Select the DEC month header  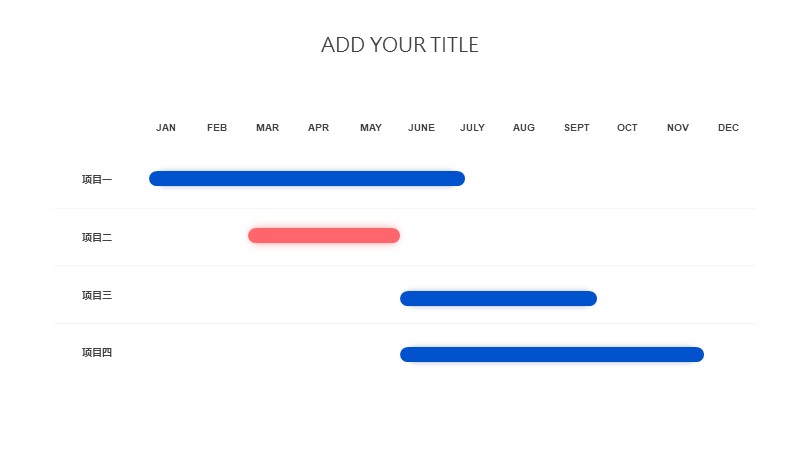click(x=728, y=128)
